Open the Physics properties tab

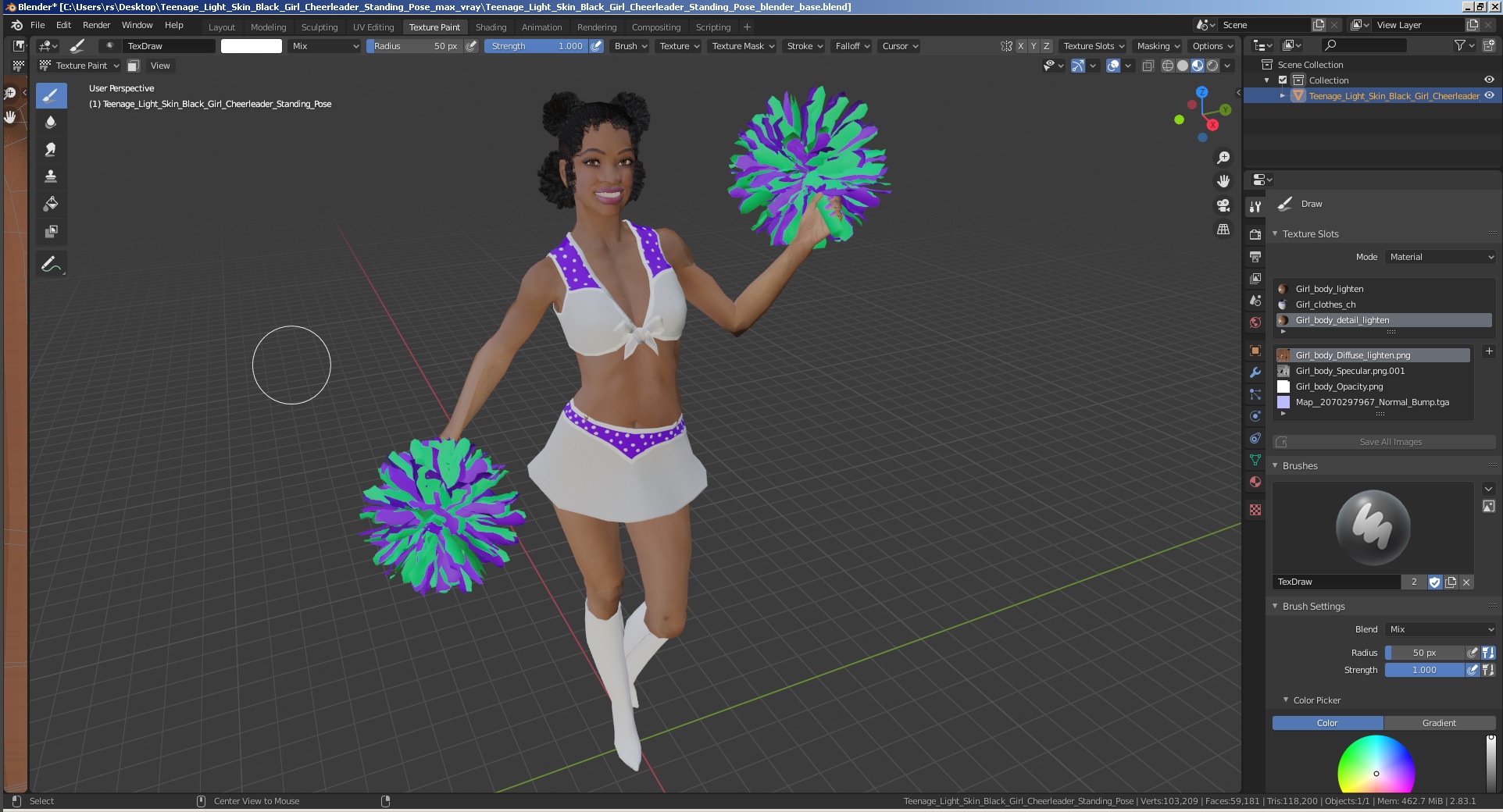[x=1255, y=416]
